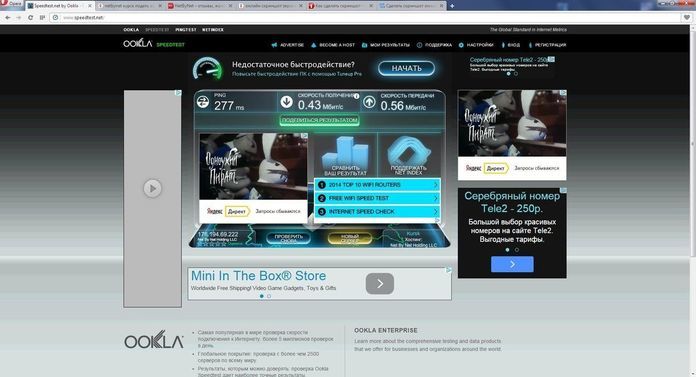Go back with the browser back arrow

tap(8, 17)
